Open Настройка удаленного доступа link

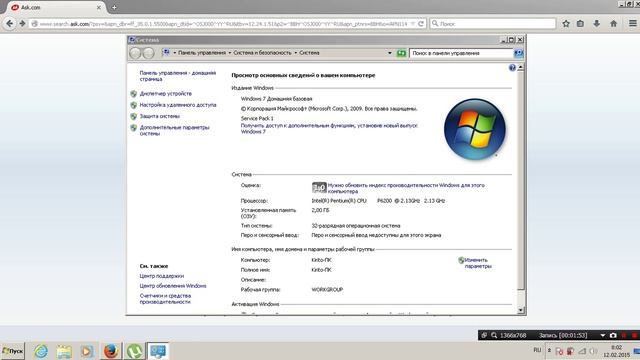point(178,105)
